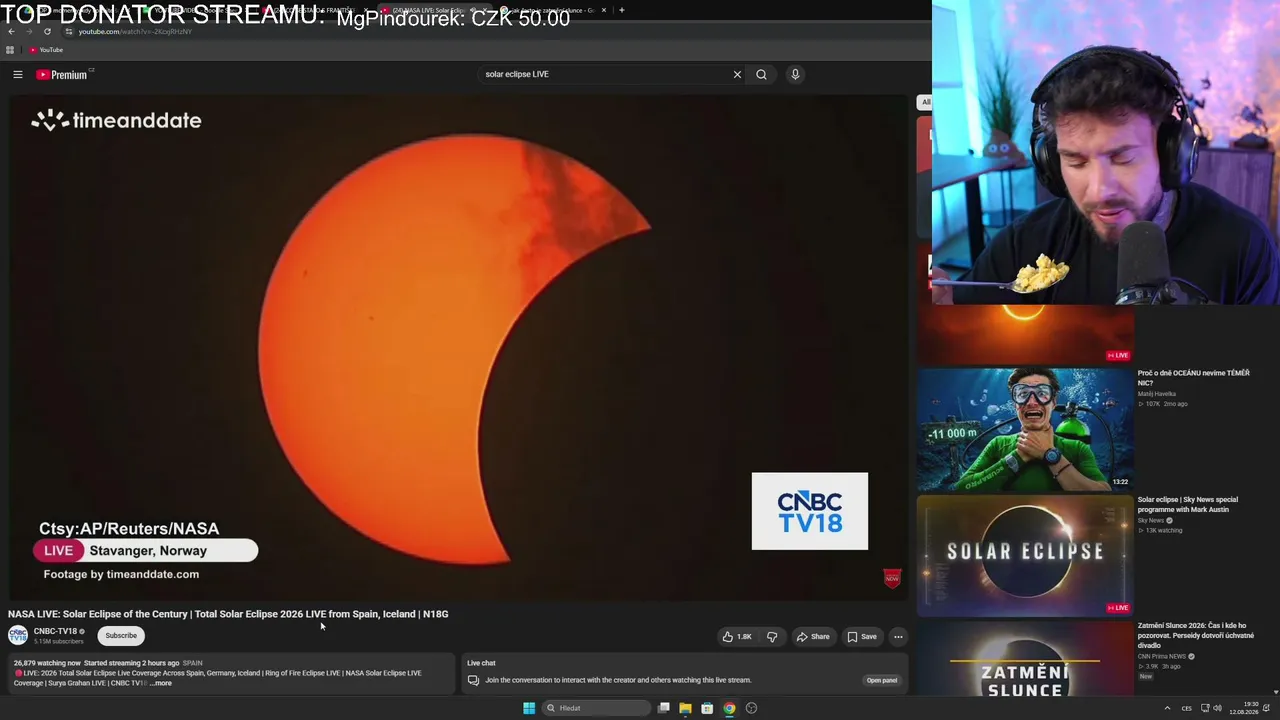Open Matěj Havelka channel link
The height and width of the screenshot is (720, 1280).
click(x=1157, y=394)
